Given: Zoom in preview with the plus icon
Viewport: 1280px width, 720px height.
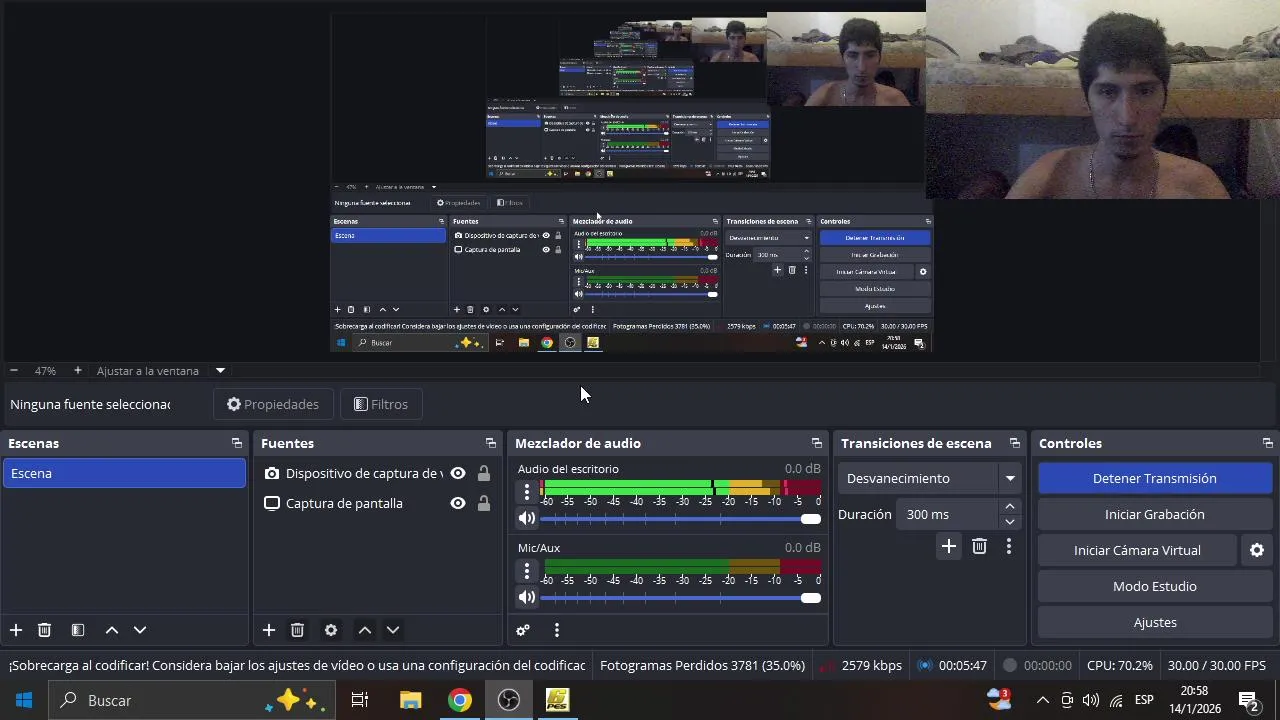Looking at the screenshot, I should click(77, 371).
